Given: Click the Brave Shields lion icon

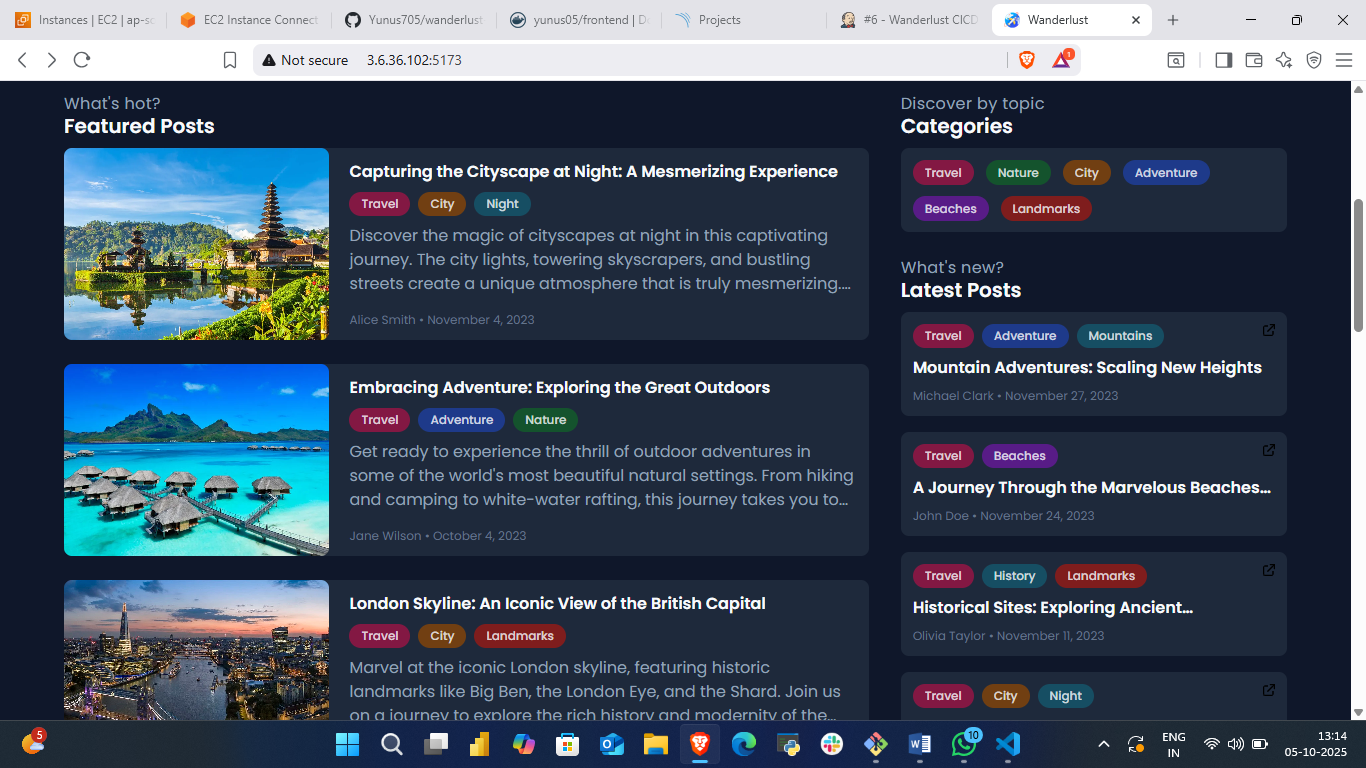Looking at the screenshot, I should point(1027,60).
